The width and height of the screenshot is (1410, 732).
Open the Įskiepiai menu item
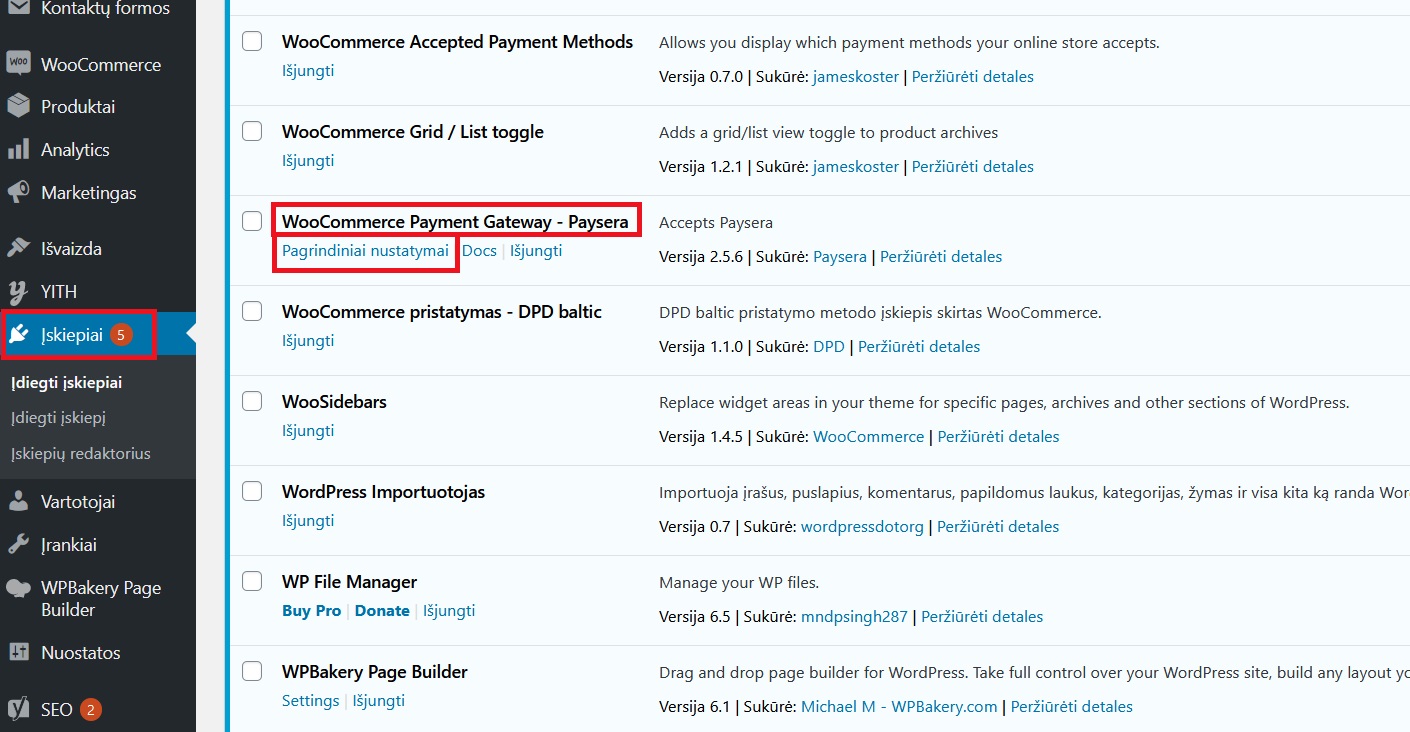98,335
